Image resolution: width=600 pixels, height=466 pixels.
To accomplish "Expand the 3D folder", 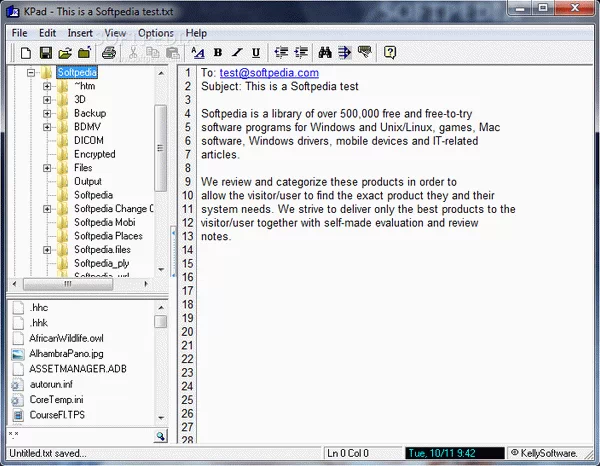I will (x=47, y=100).
